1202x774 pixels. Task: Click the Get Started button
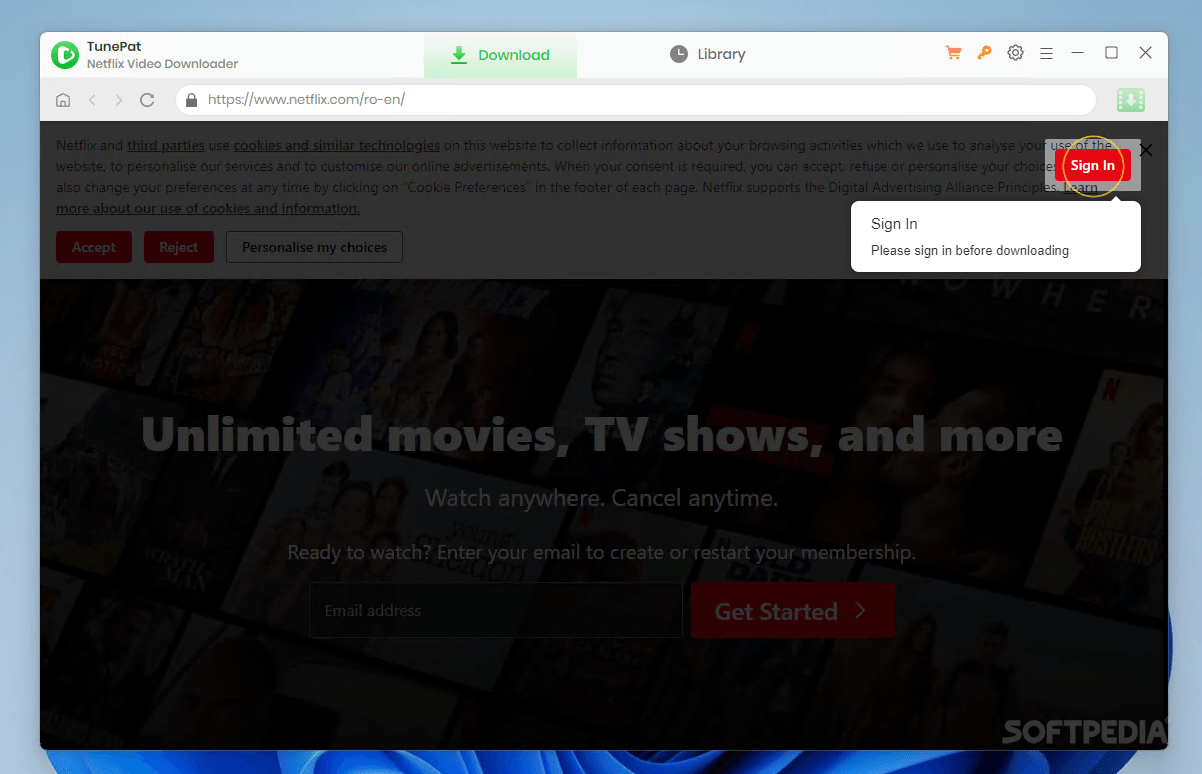793,610
